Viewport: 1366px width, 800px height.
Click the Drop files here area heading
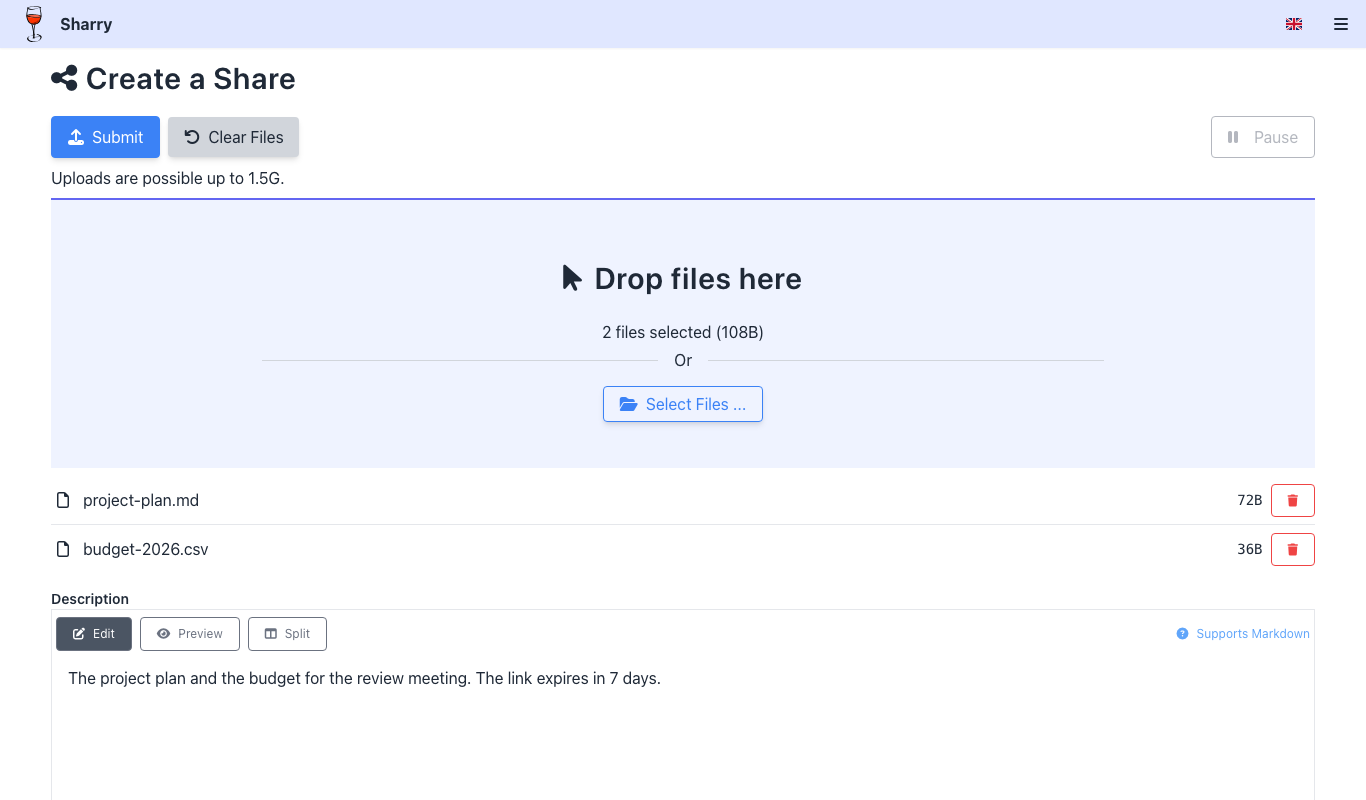(683, 278)
